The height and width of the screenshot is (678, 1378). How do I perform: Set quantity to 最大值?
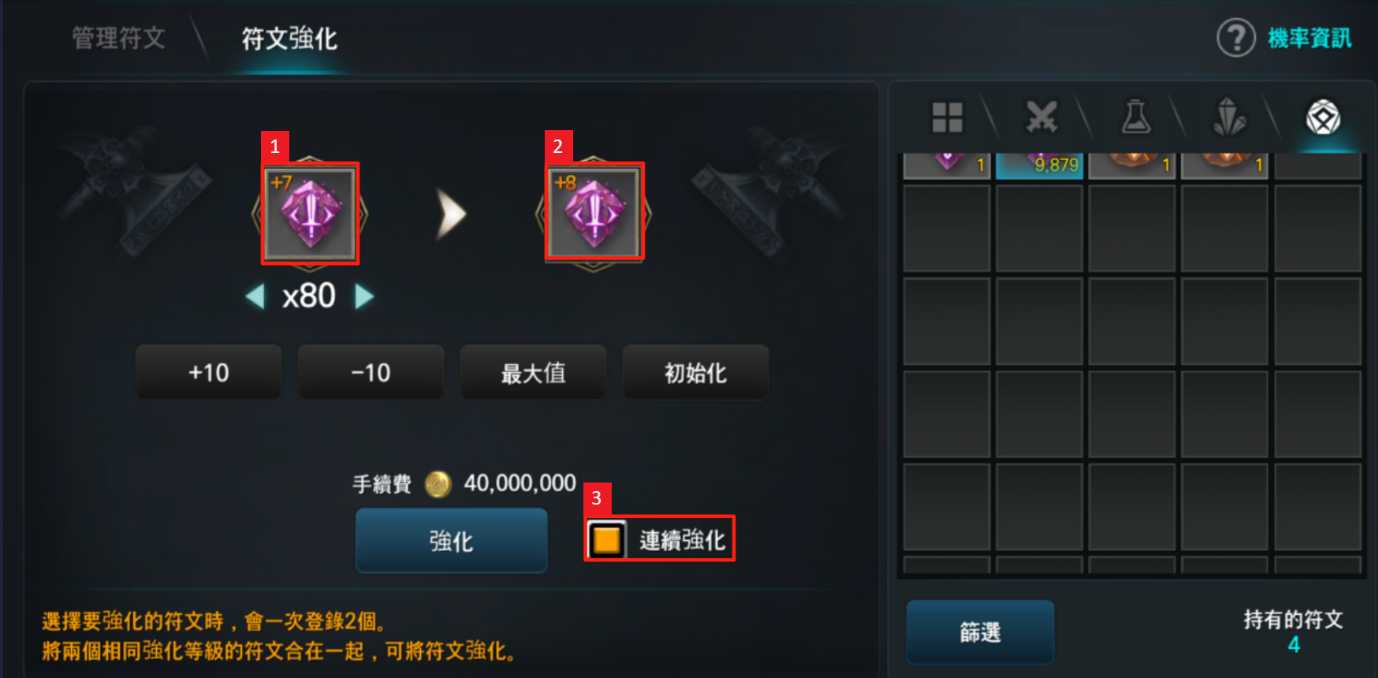click(x=533, y=373)
